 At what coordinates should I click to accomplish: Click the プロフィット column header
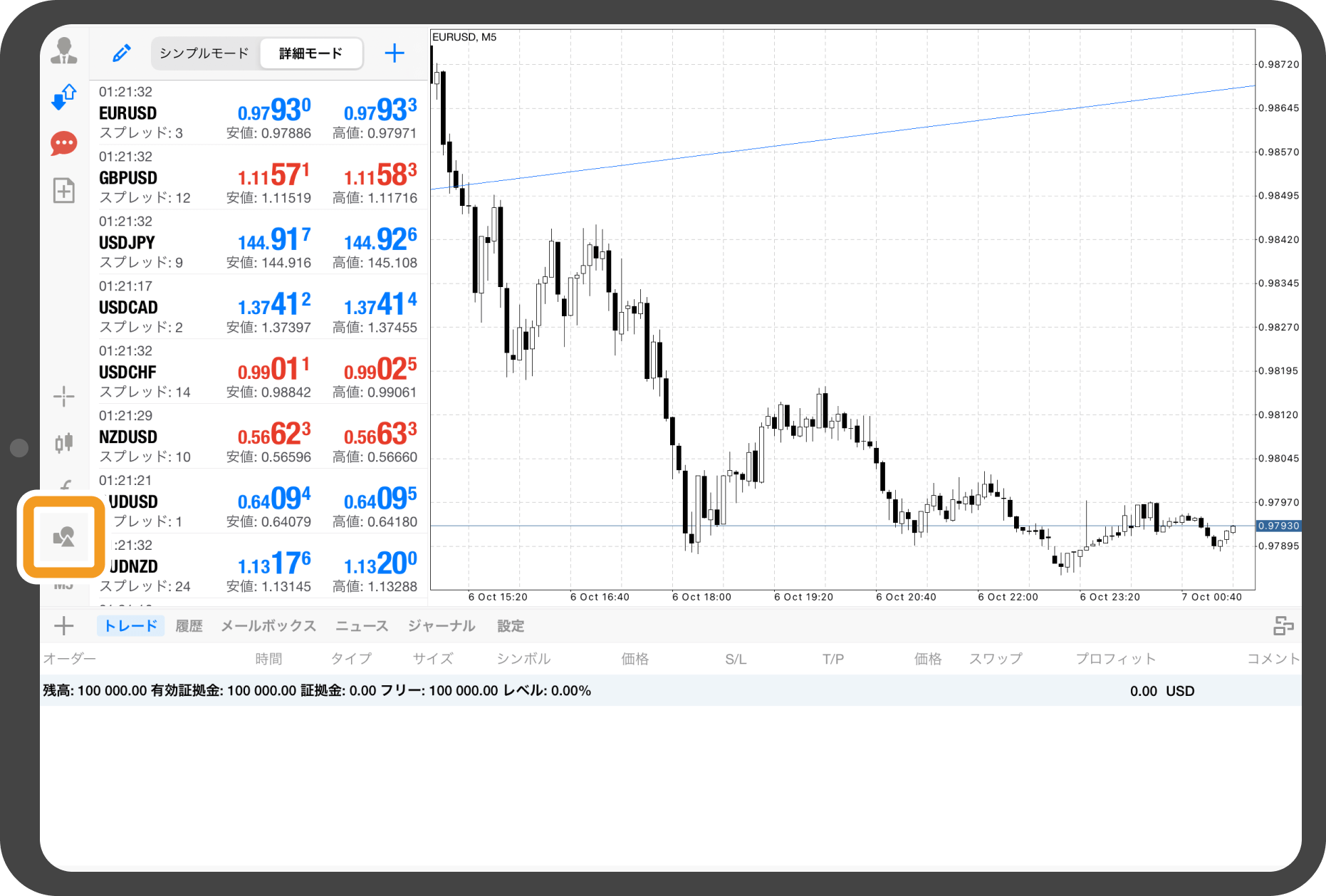click(x=1115, y=659)
